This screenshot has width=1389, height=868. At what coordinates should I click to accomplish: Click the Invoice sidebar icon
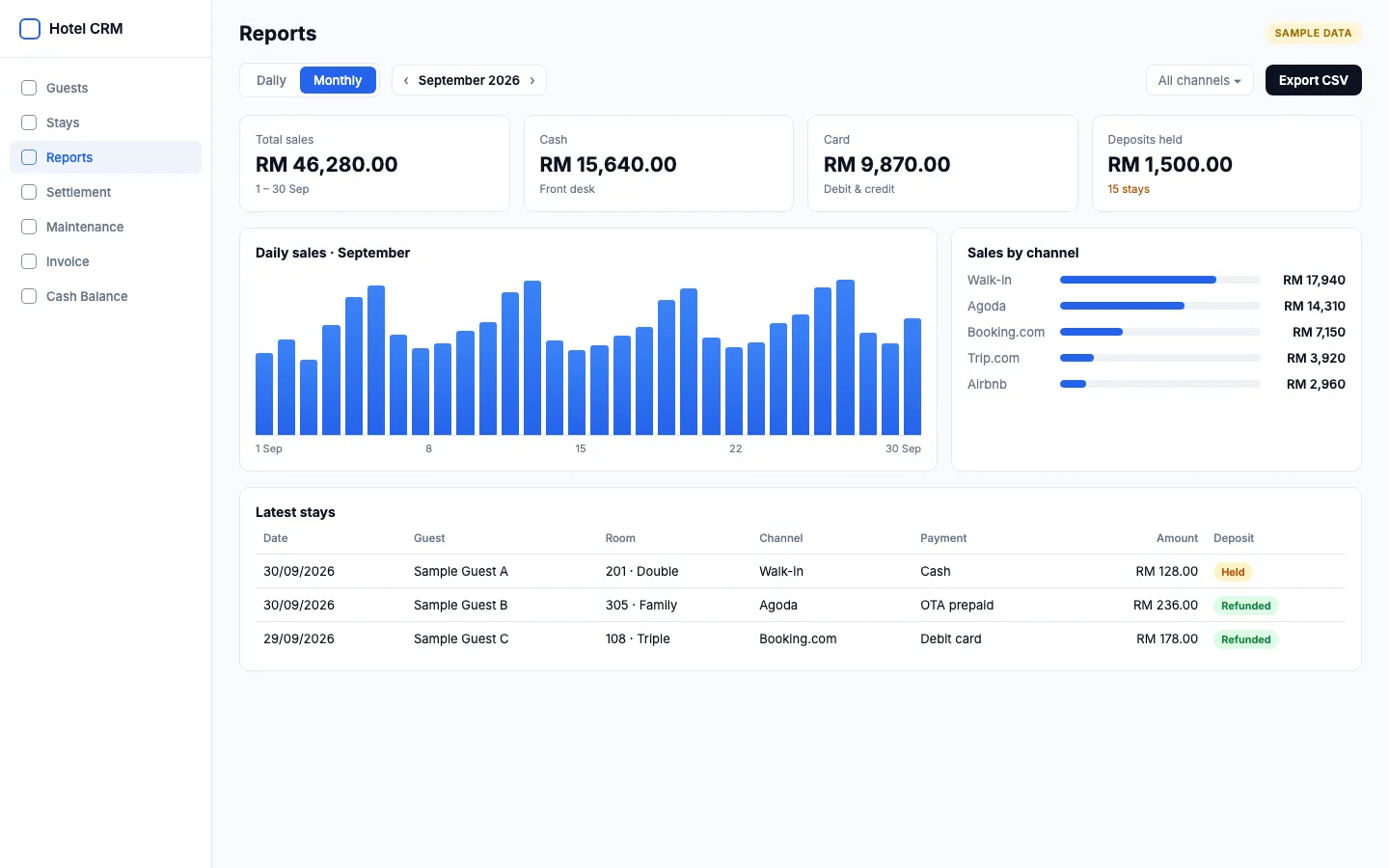click(x=29, y=261)
